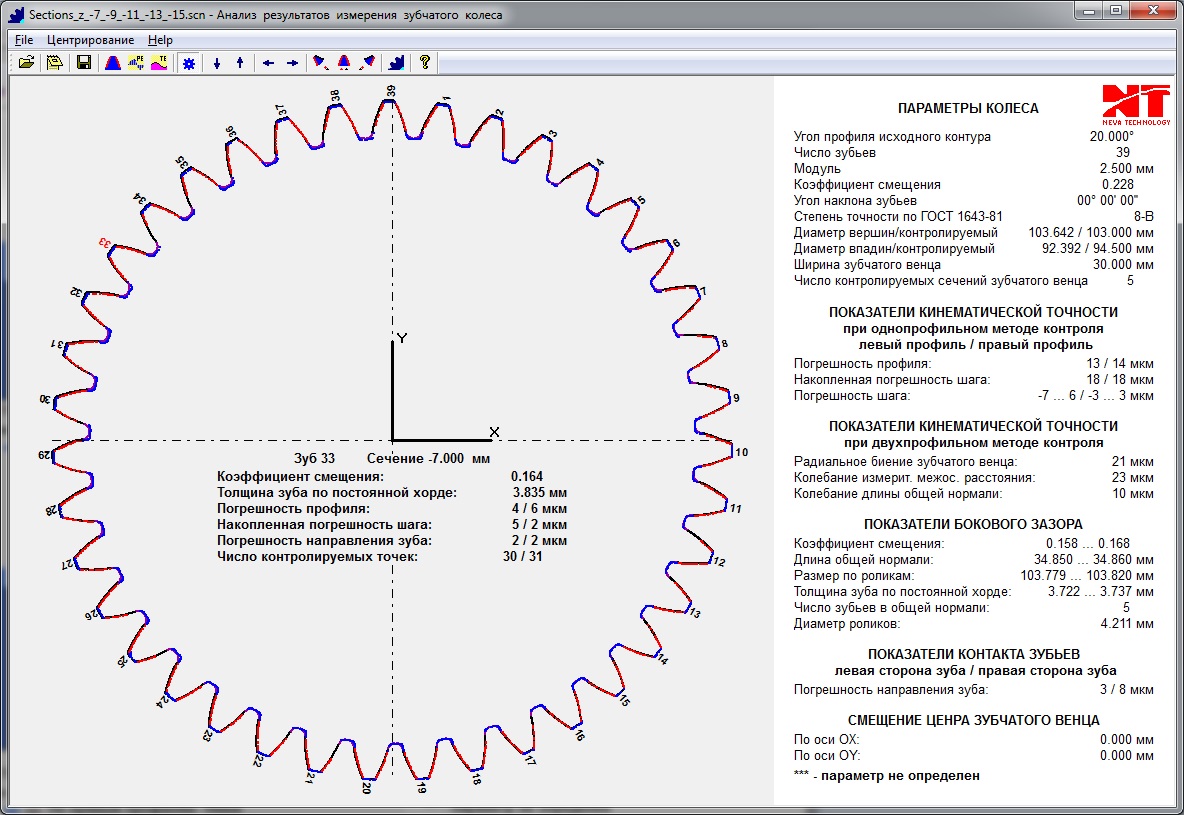
Task: Select the left-tilted tooth measurement icon
Action: (320, 63)
